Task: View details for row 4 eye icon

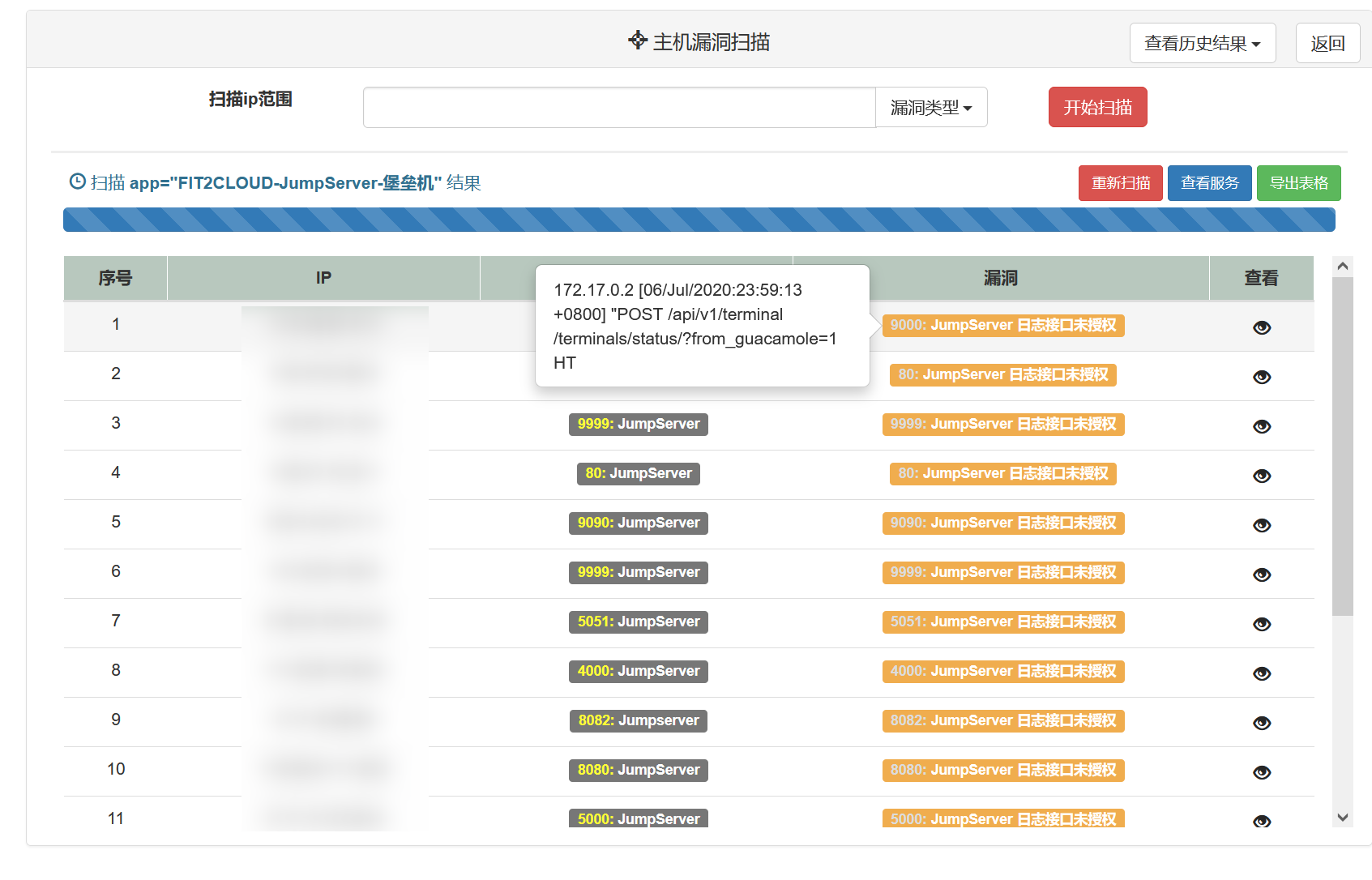Action: 1261,476
